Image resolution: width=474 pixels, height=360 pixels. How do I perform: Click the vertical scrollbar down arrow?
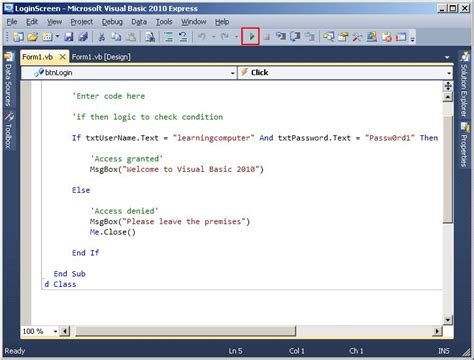[448, 320]
